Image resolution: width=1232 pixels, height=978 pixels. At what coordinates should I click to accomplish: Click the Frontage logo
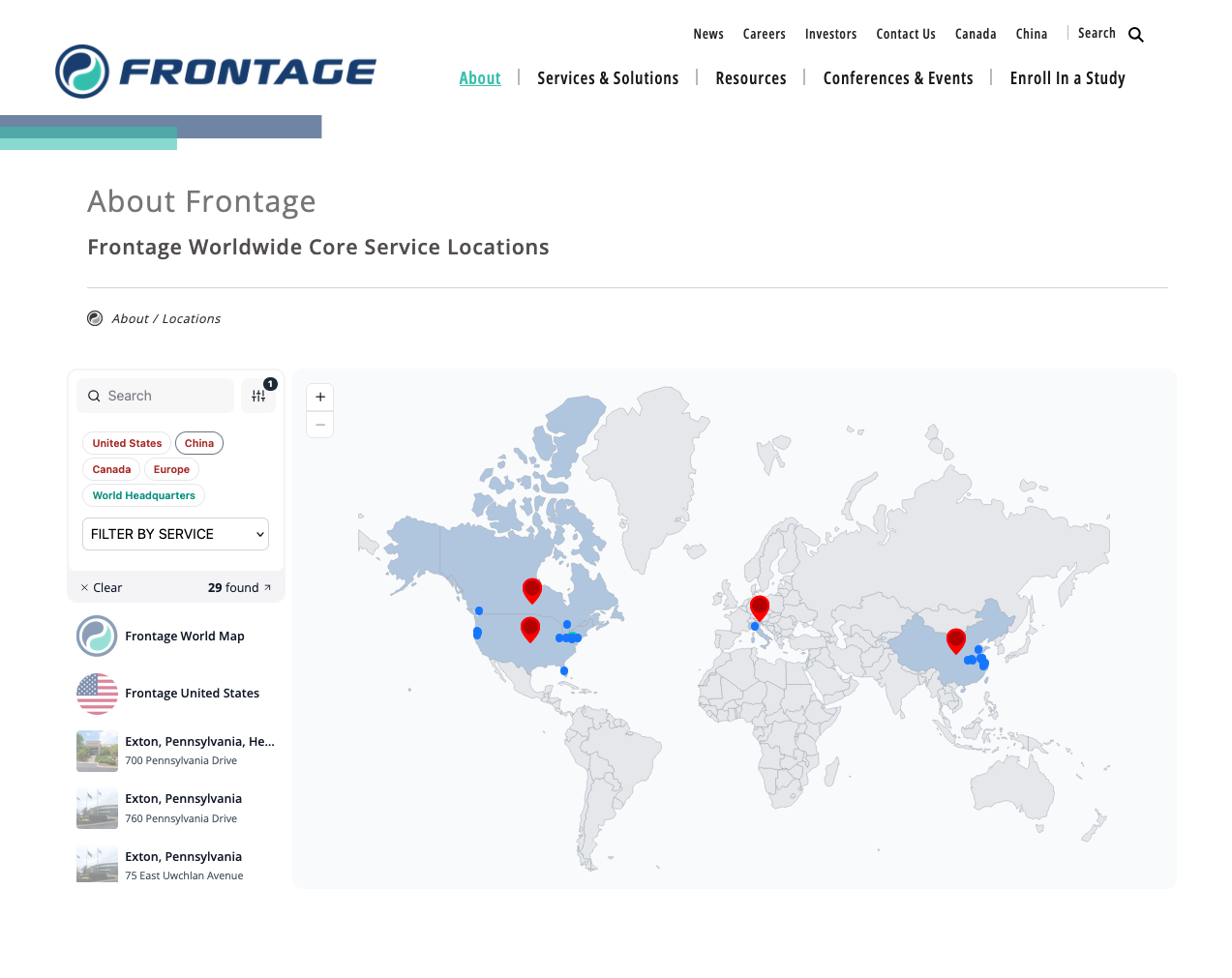216,72
